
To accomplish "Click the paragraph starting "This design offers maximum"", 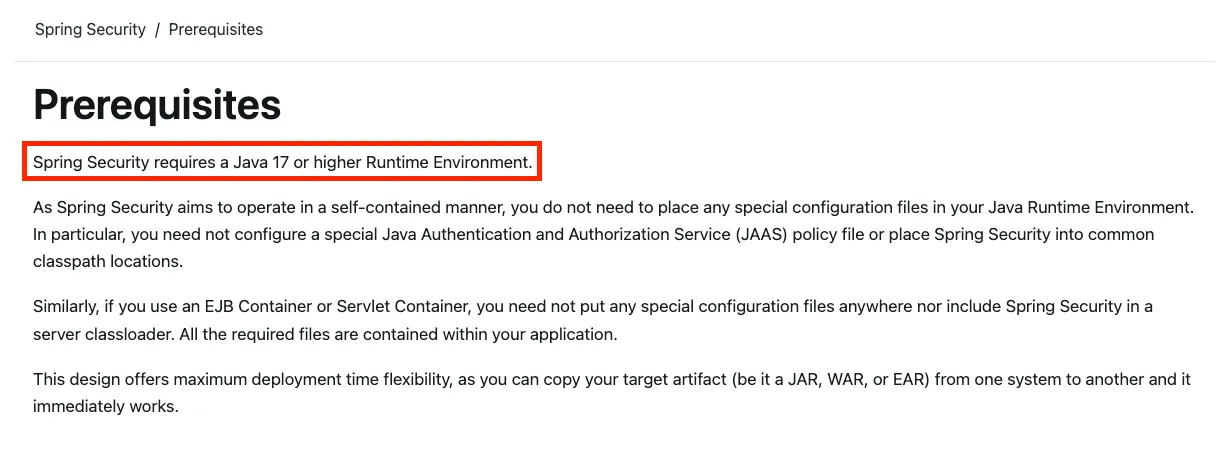I will click(612, 393).
